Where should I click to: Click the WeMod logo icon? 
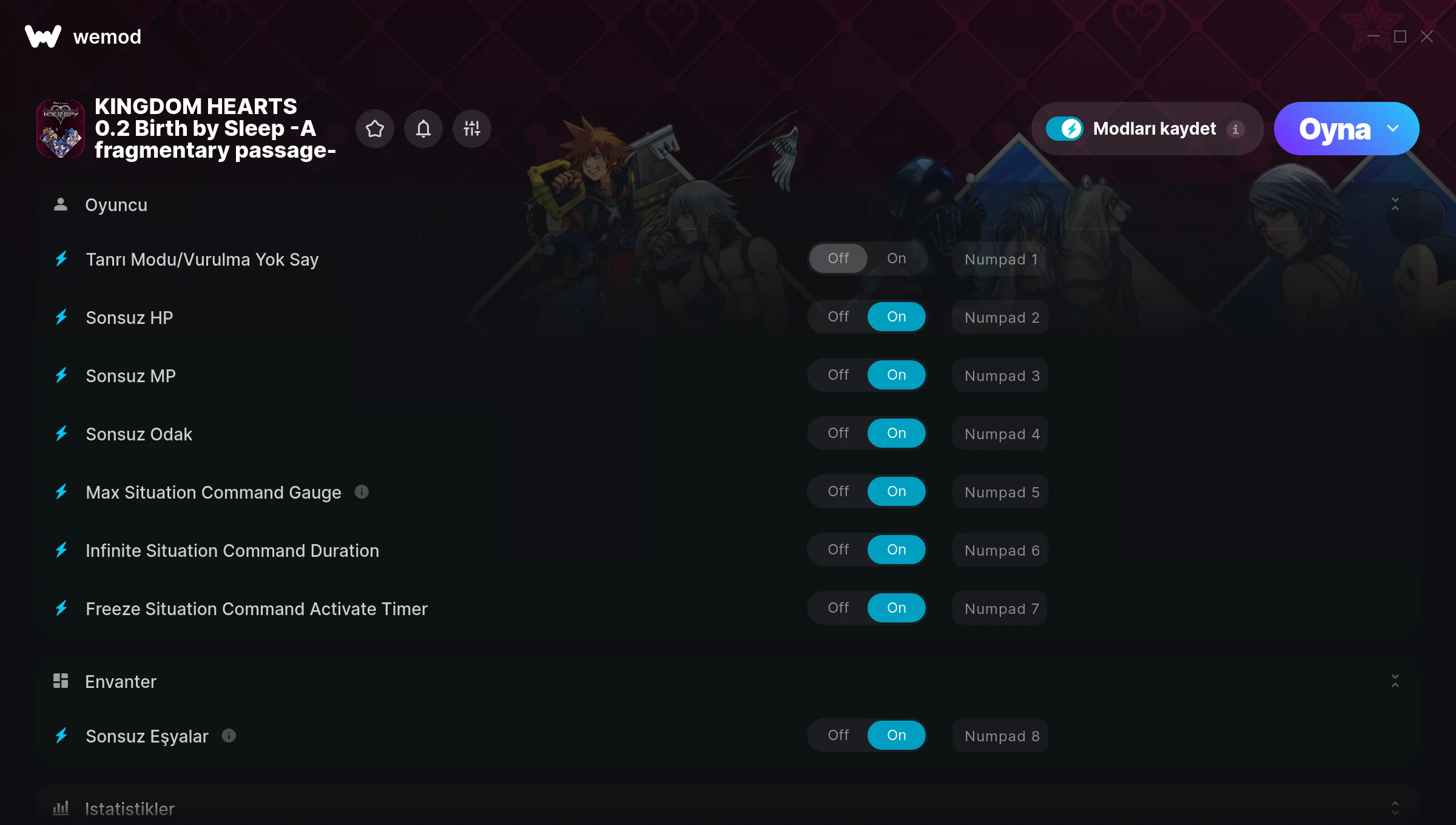[43, 36]
